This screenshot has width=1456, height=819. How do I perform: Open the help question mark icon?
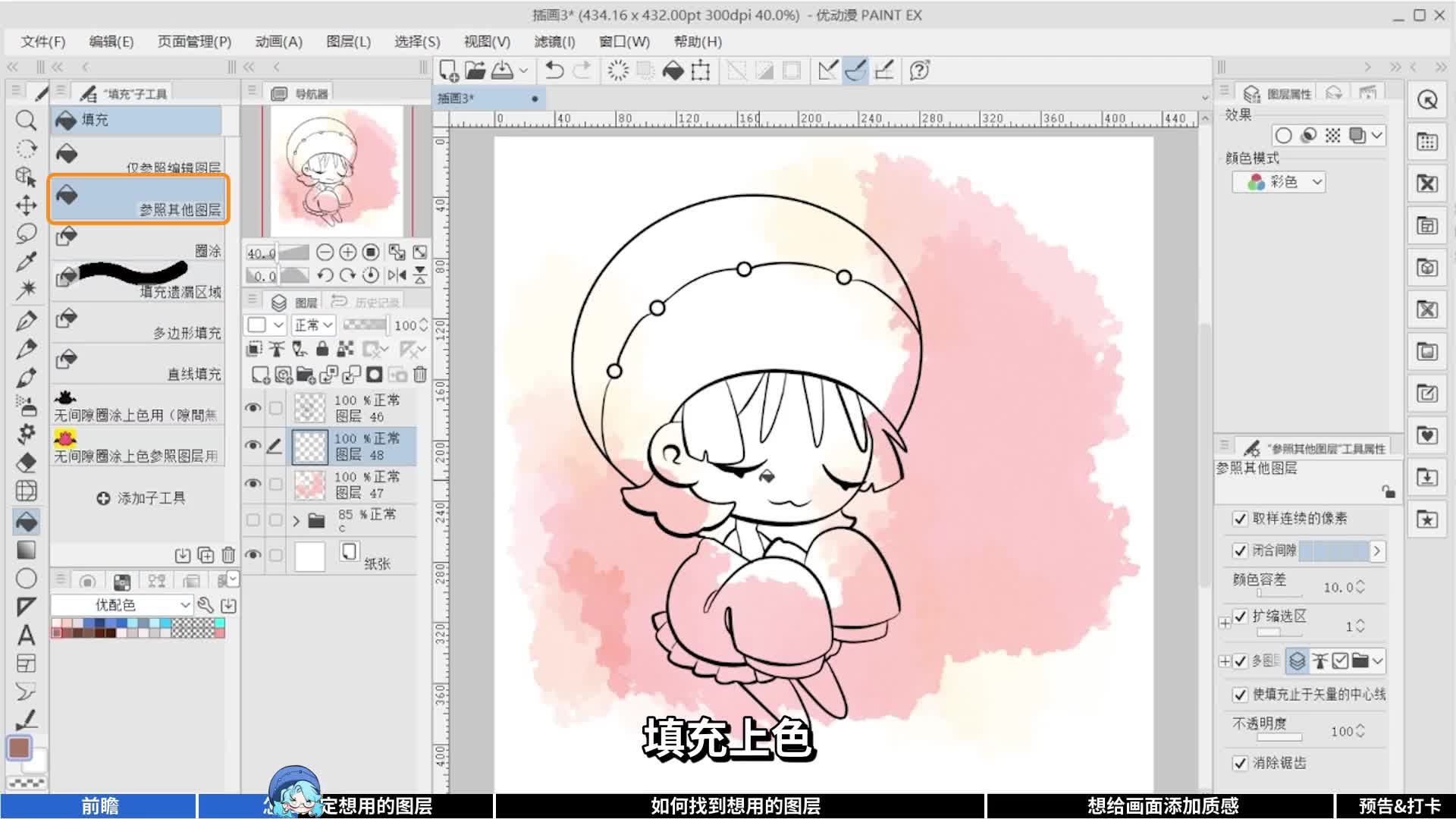[x=919, y=71]
